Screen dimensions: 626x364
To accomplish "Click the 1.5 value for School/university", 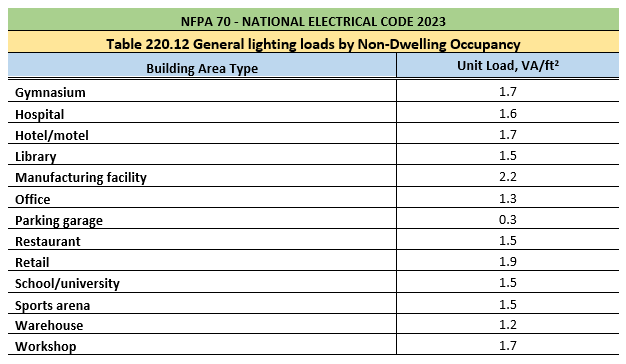I will (508, 283).
